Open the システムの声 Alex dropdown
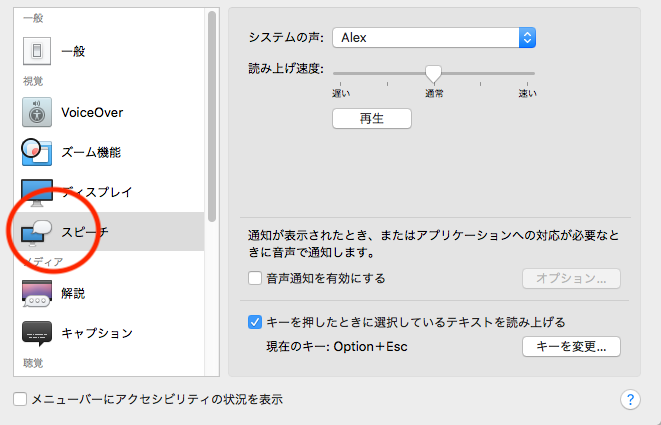The width and height of the screenshot is (661, 425). click(x=434, y=38)
